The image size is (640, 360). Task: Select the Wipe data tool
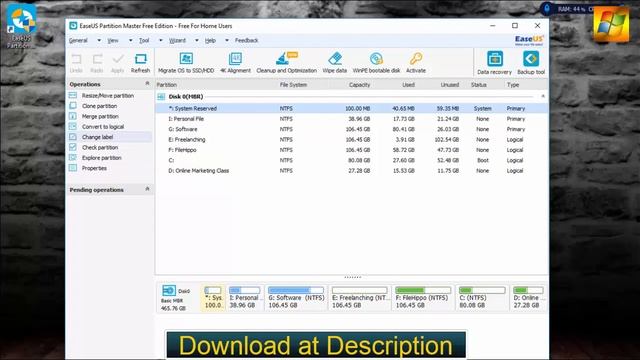(335, 63)
